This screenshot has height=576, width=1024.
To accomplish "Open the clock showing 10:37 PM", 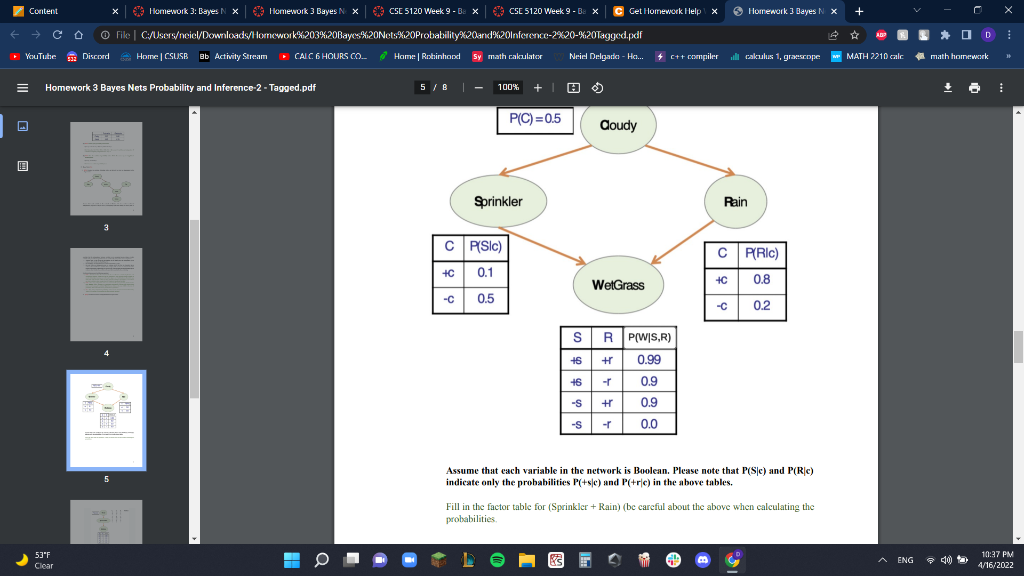I will (997, 560).
